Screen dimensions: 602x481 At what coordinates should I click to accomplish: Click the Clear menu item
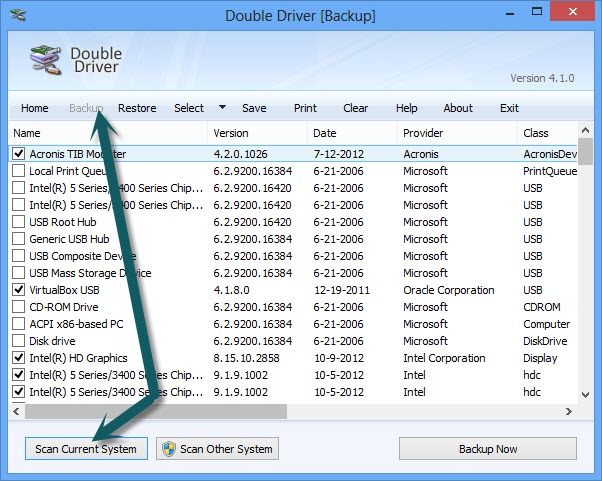pyautogui.click(x=356, y=108)
